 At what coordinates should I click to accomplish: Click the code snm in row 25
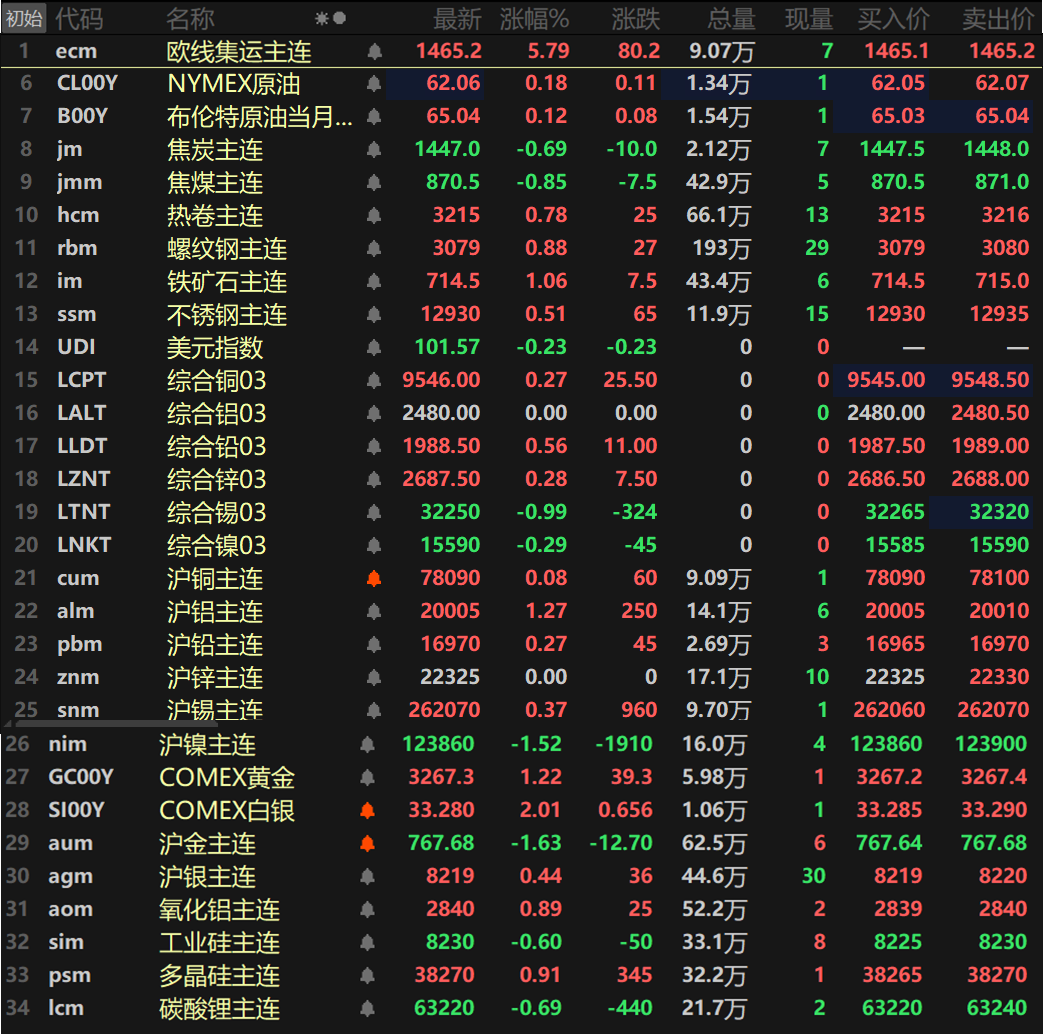(x=78, y=710)
